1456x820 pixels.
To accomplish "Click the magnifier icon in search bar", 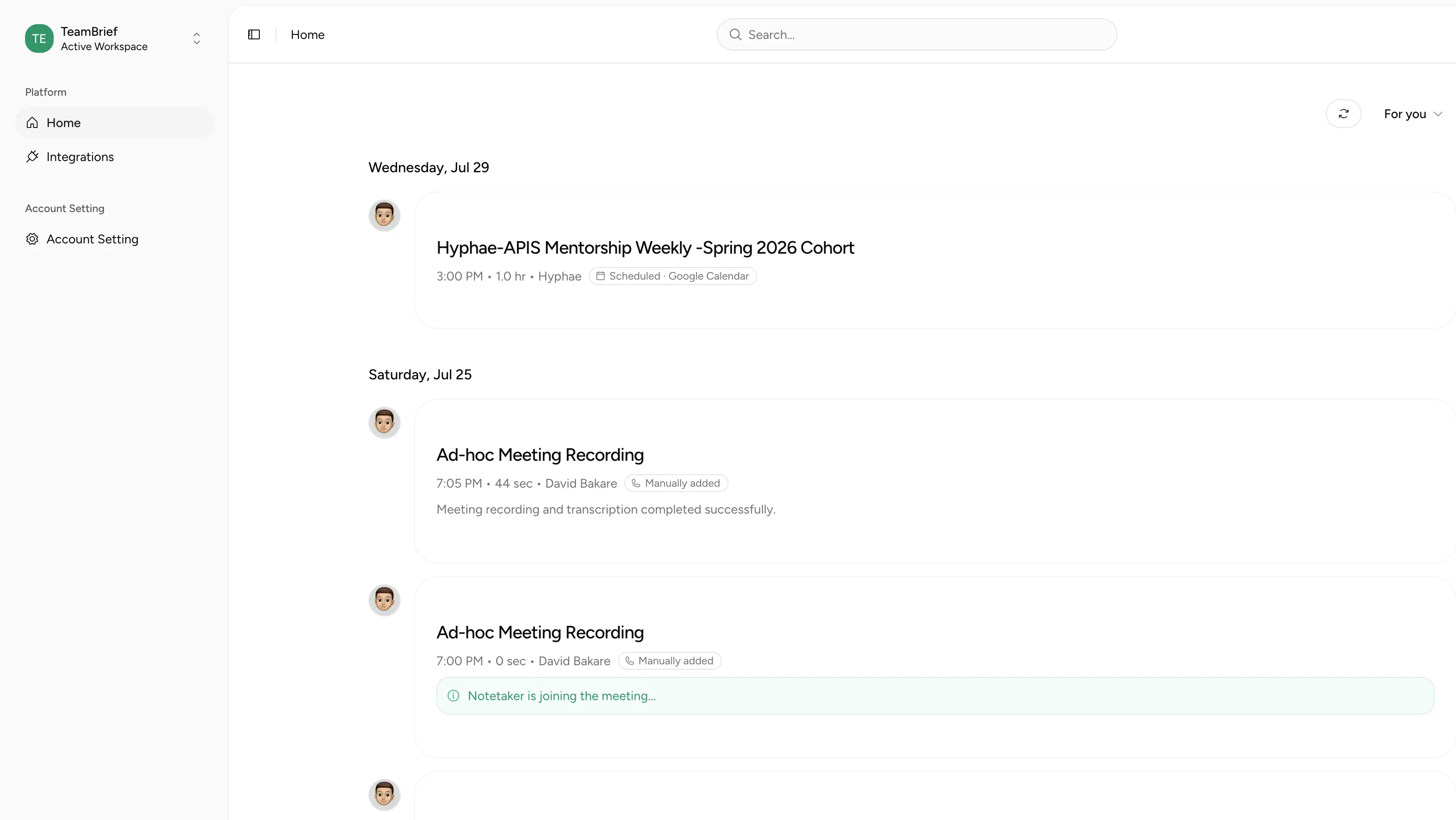I will pos(735,34).
